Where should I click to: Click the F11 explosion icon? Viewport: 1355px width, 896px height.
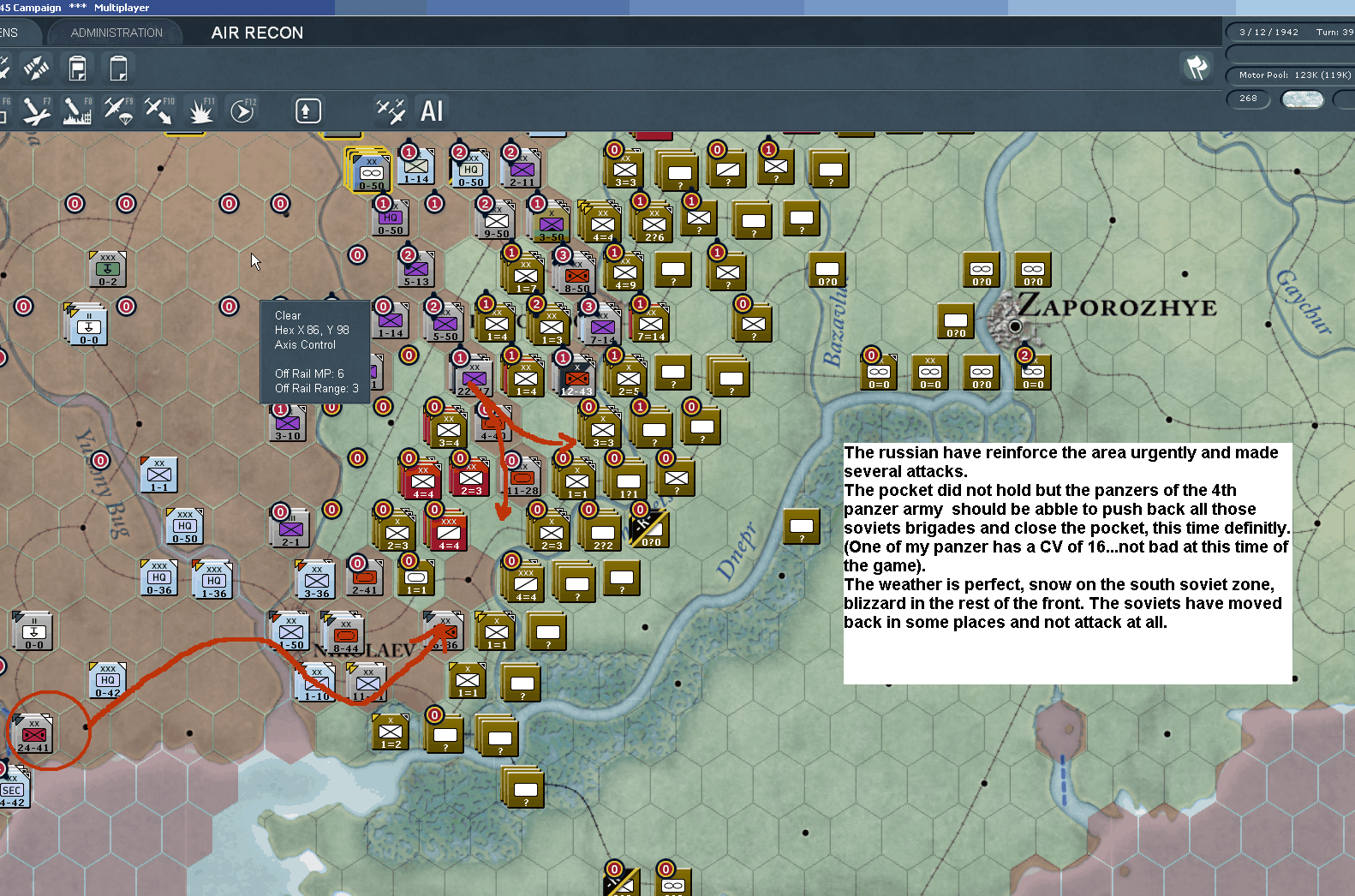tap(201, 111)
